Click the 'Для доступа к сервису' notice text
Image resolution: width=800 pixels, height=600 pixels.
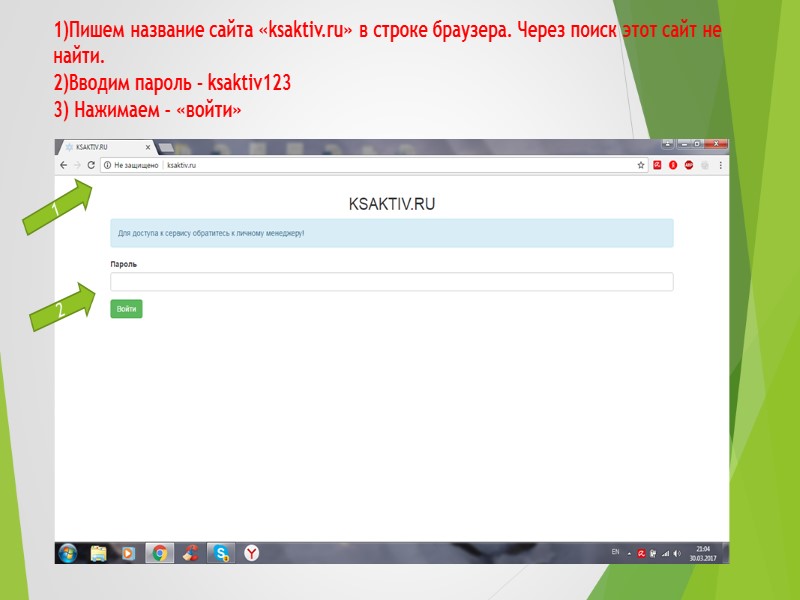click(211, 233)
